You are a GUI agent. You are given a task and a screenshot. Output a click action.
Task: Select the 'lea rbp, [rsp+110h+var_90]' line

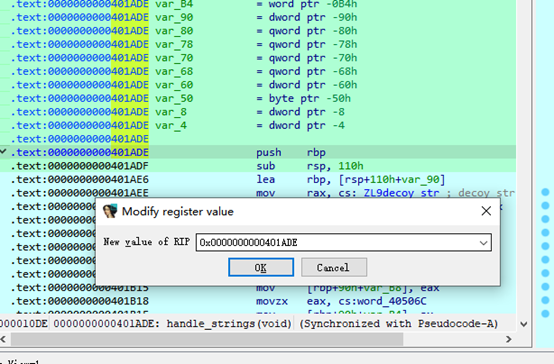coord(258,180)
